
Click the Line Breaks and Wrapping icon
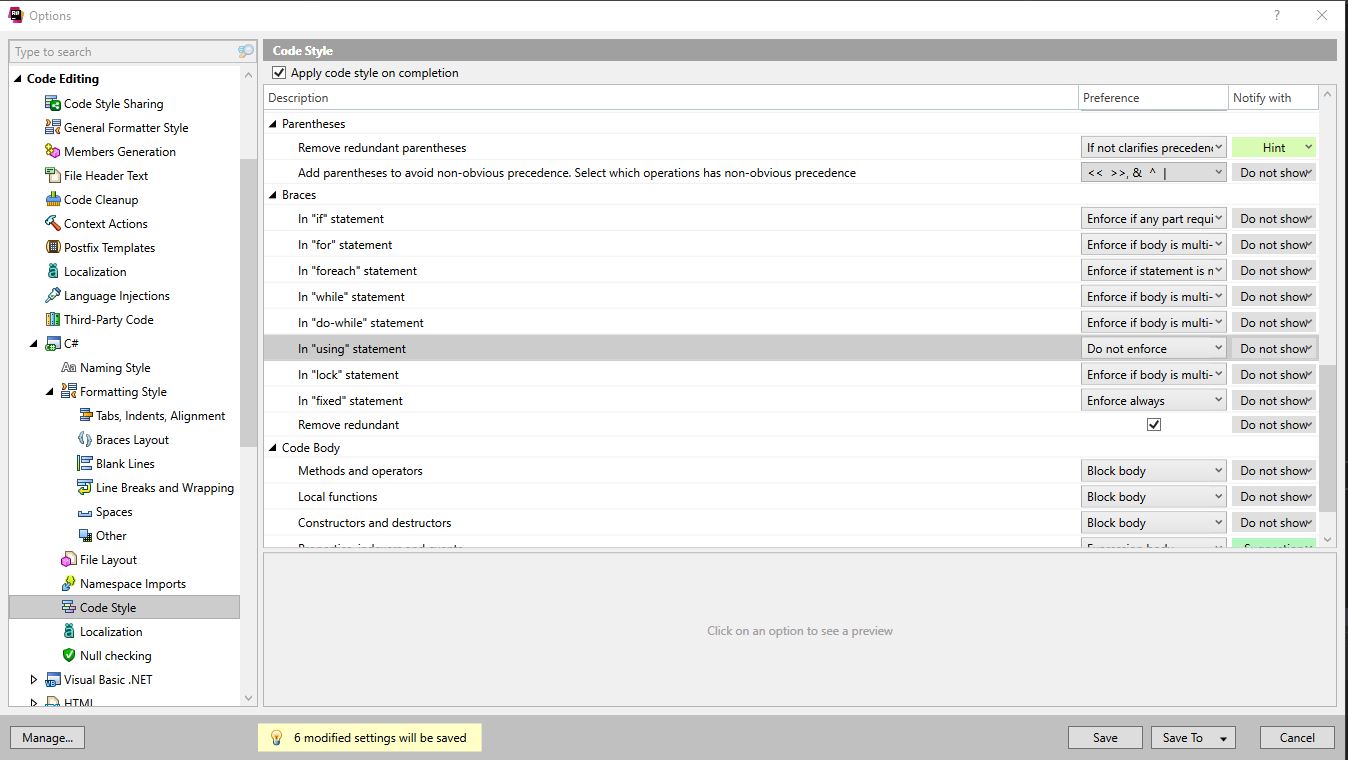[85, 487]
